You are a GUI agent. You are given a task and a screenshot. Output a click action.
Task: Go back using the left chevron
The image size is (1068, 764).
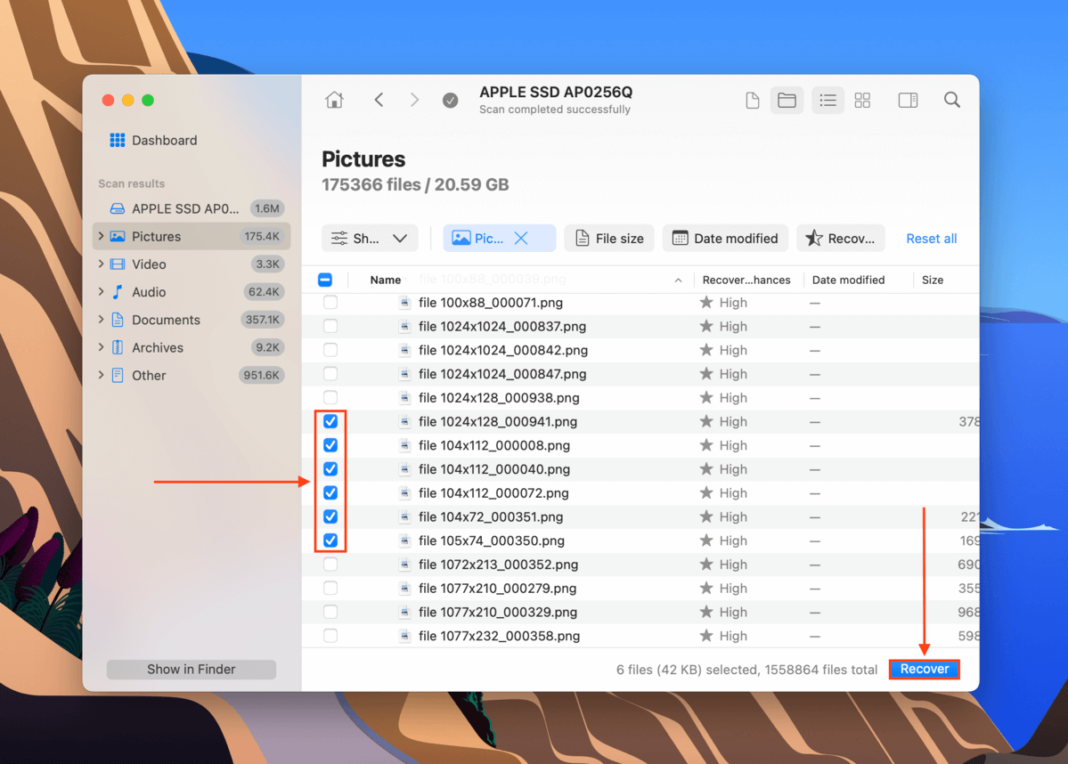point(379,100)
